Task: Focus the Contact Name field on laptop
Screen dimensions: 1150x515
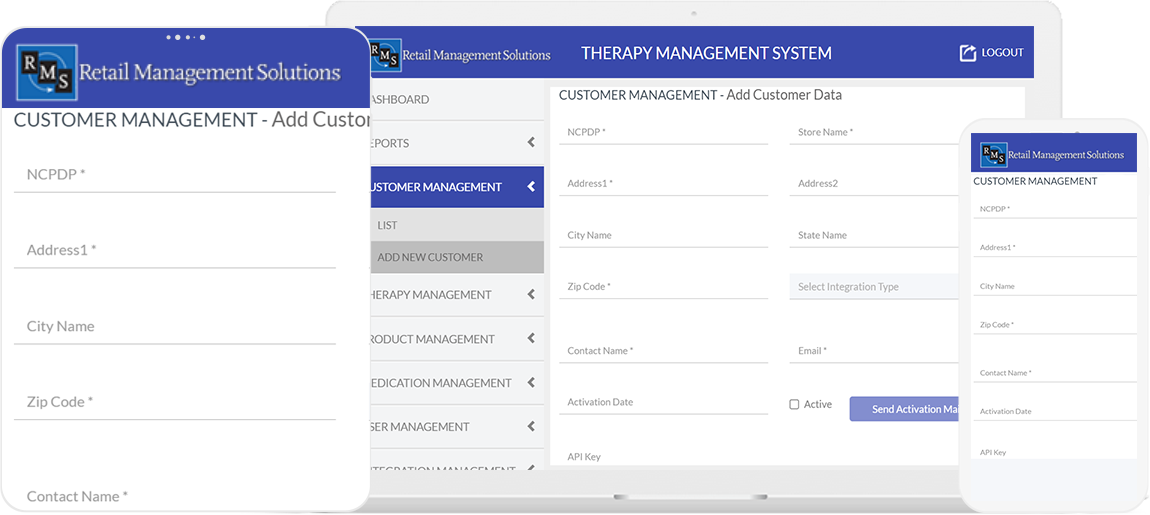Action: coord(663,351)
